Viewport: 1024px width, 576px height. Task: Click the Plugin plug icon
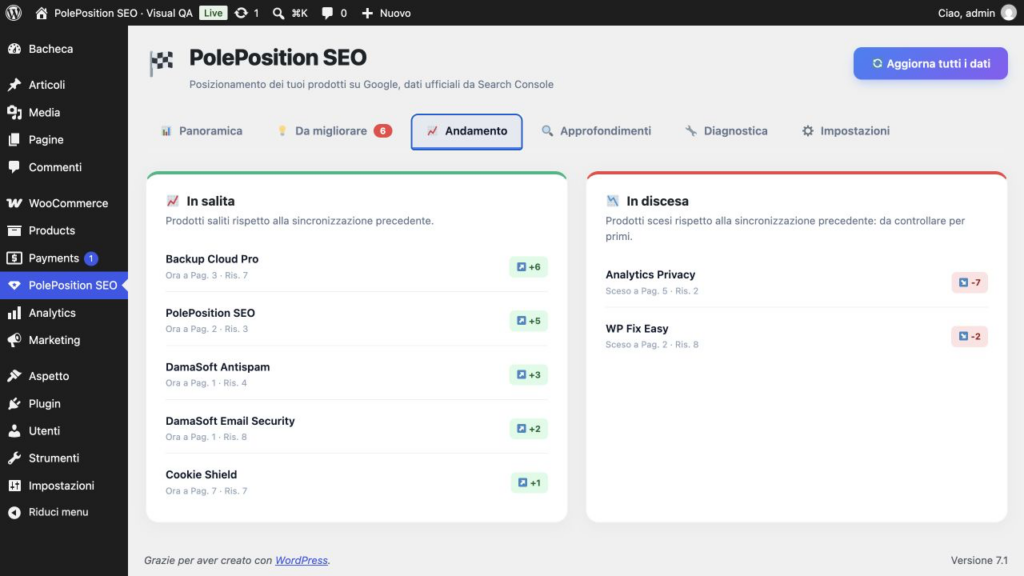click(14, 404)
